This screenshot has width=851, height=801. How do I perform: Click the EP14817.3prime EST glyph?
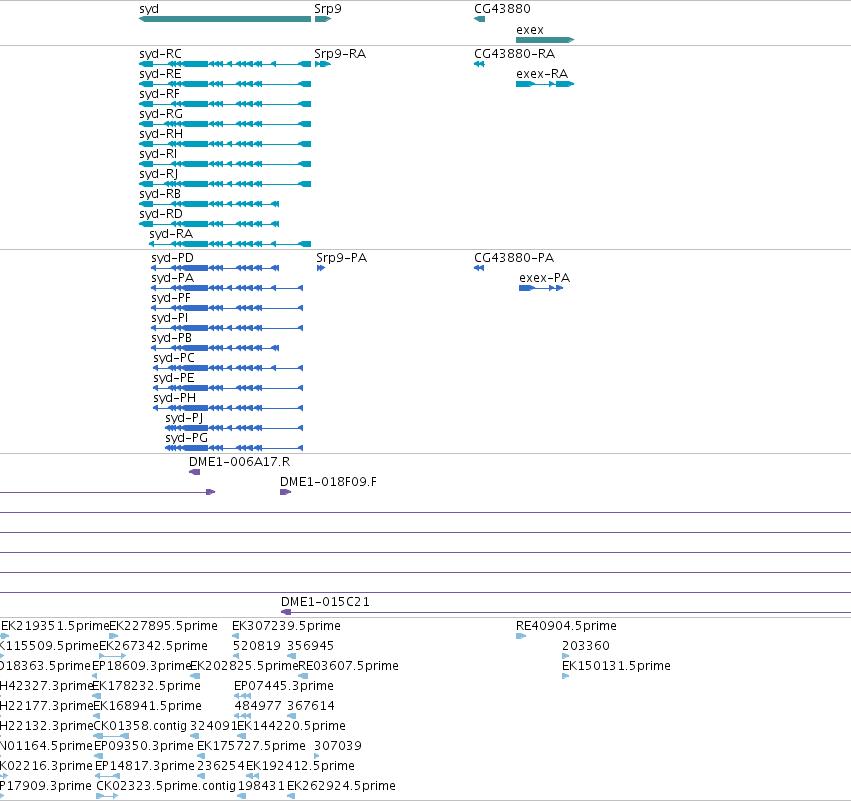tap(107, 776)
